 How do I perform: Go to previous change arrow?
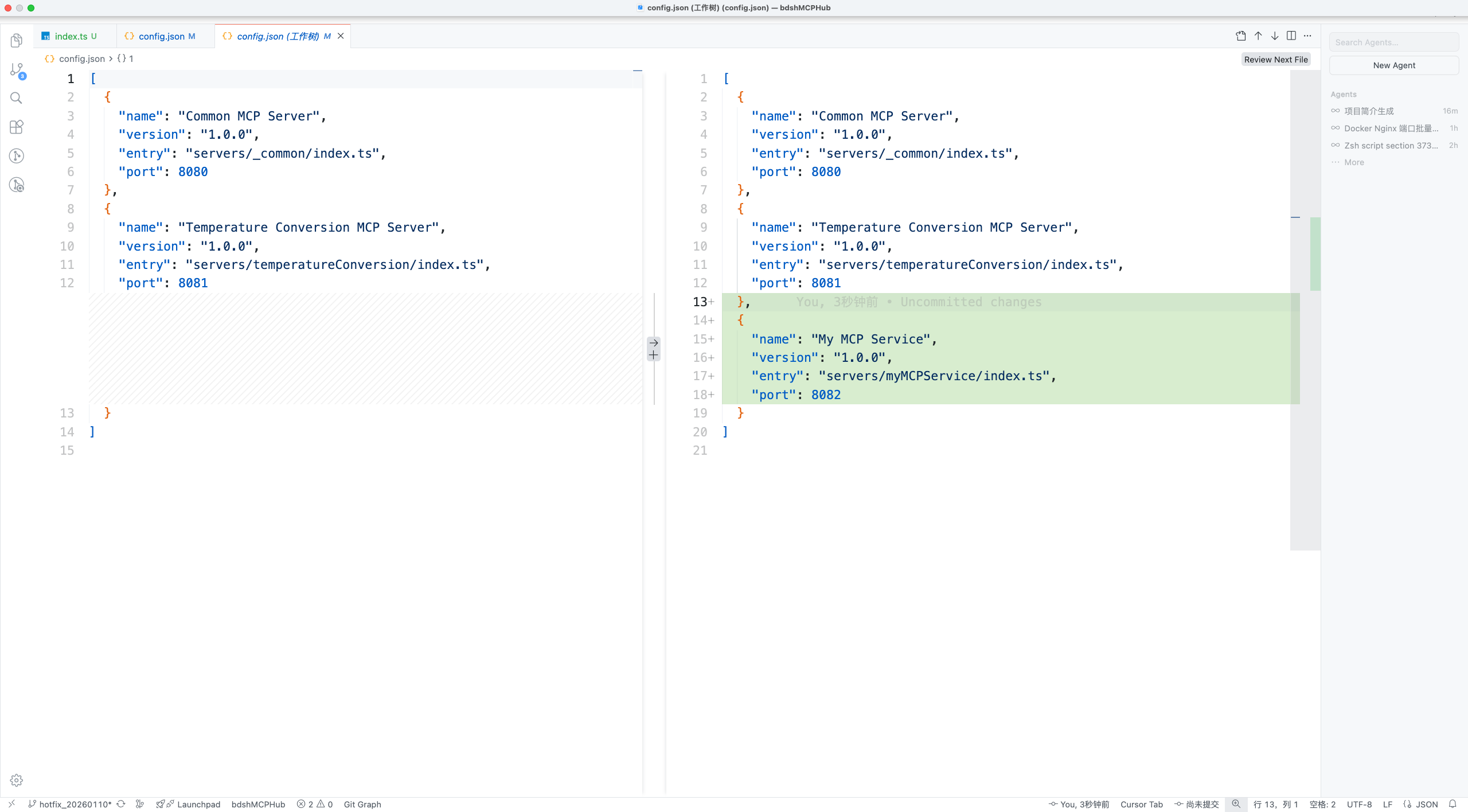pos(1258,36)
